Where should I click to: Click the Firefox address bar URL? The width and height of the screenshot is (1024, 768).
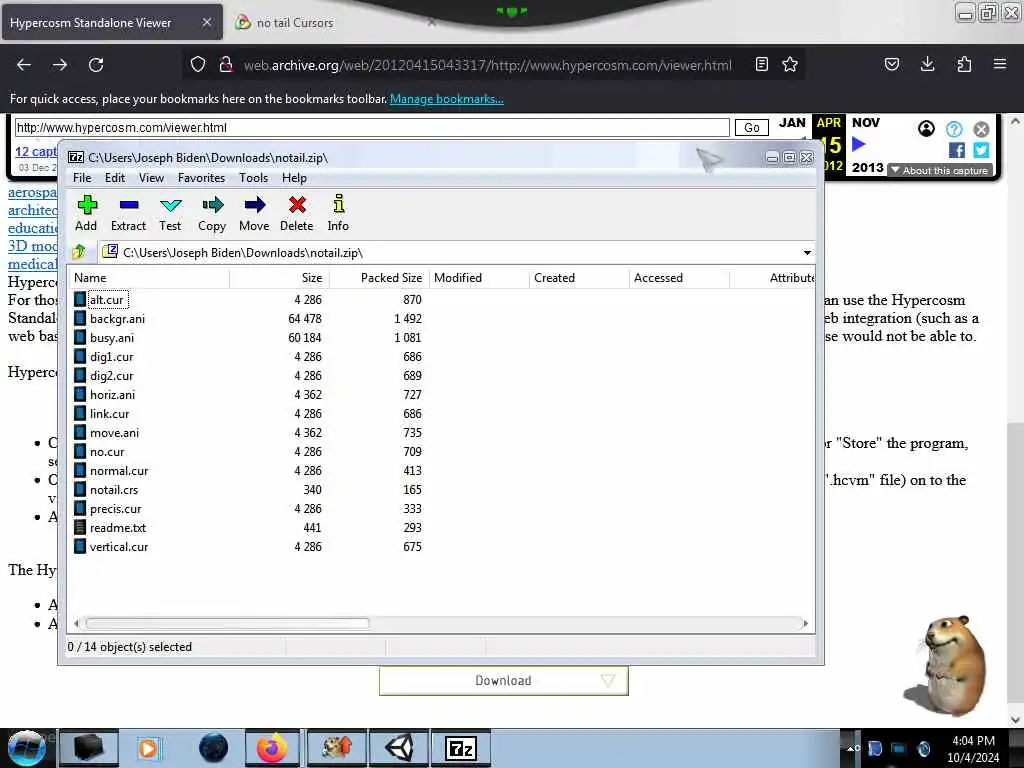pyautogui.click(x=487, y=65)
